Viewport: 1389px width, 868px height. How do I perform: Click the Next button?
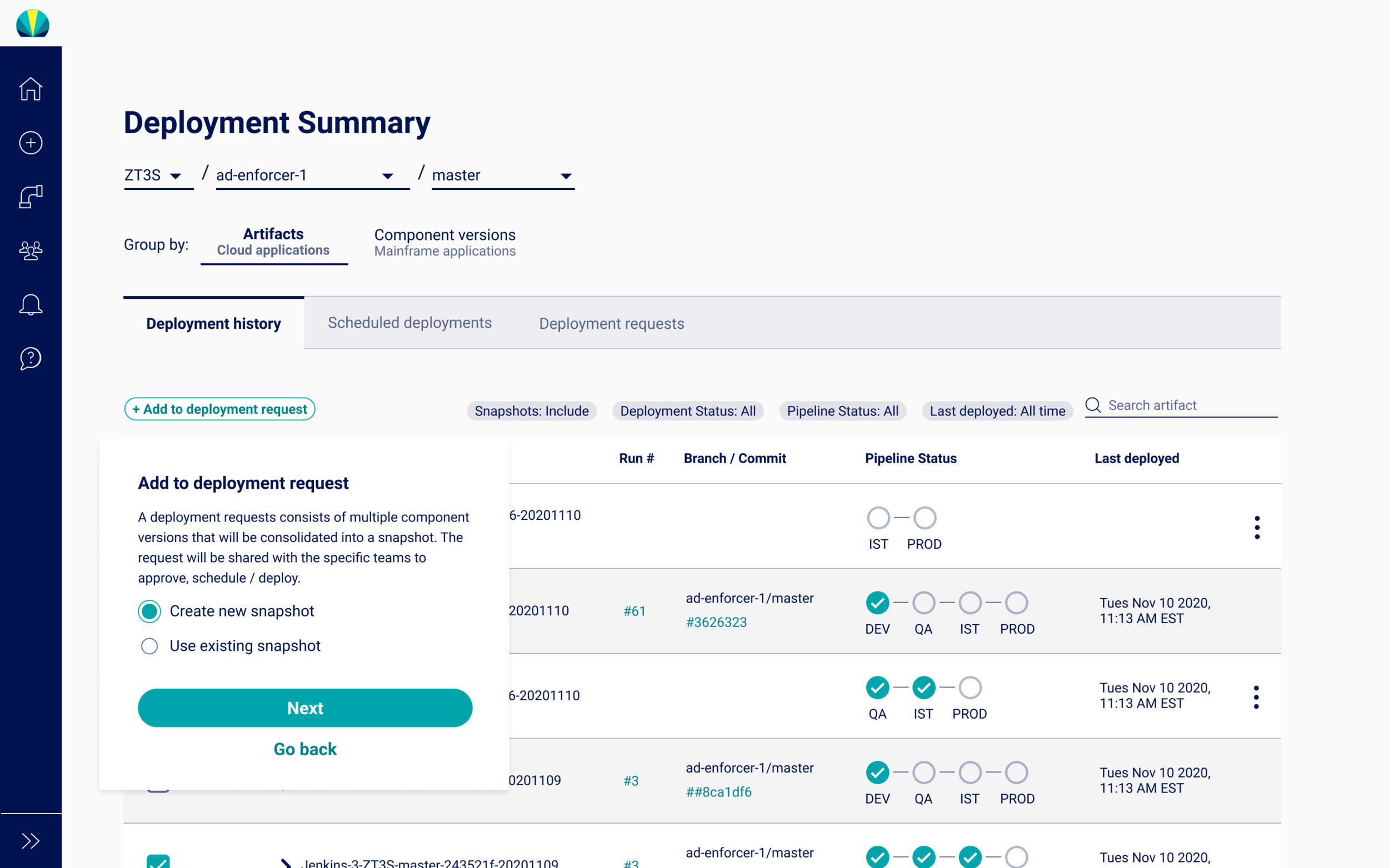tap(305, 708)
